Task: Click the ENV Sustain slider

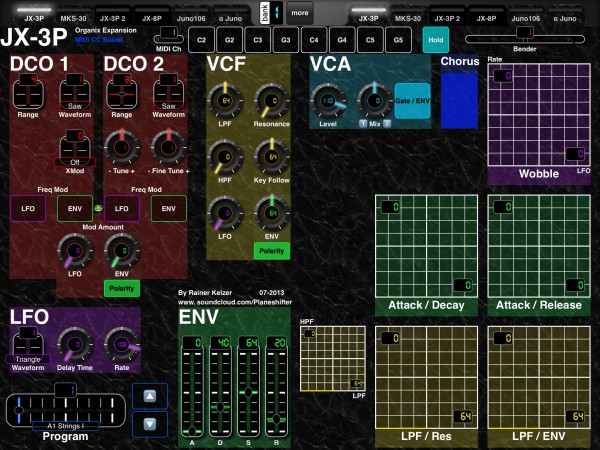Action: coord(248,386)
